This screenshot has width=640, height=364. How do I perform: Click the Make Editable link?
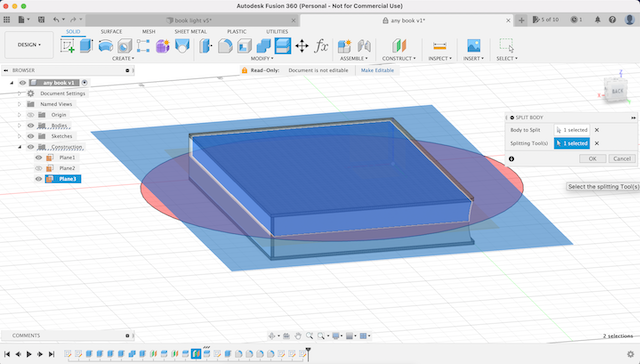tap(378, 70)
